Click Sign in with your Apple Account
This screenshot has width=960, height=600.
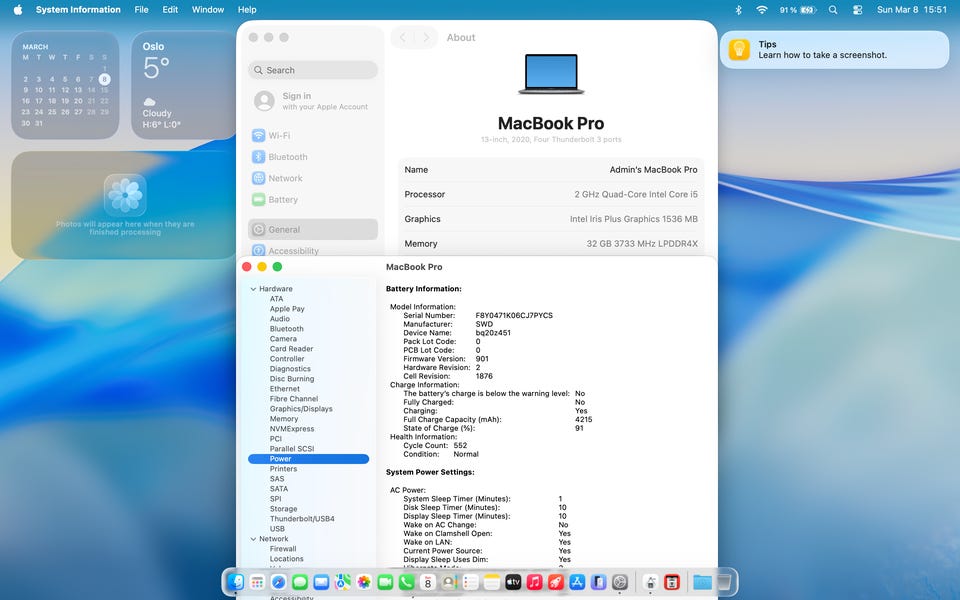pos(312,101)
